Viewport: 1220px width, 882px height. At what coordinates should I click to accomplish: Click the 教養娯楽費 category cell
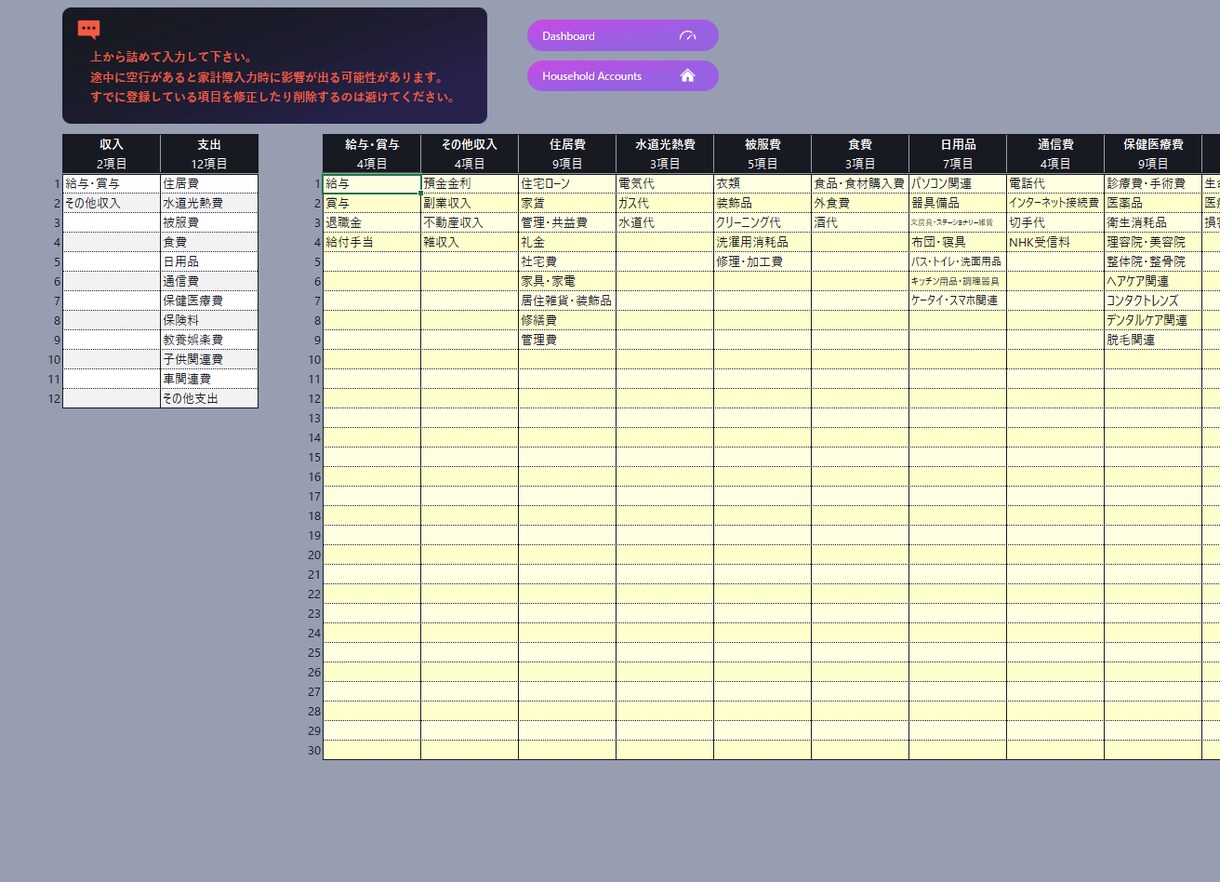pos(209,340)
